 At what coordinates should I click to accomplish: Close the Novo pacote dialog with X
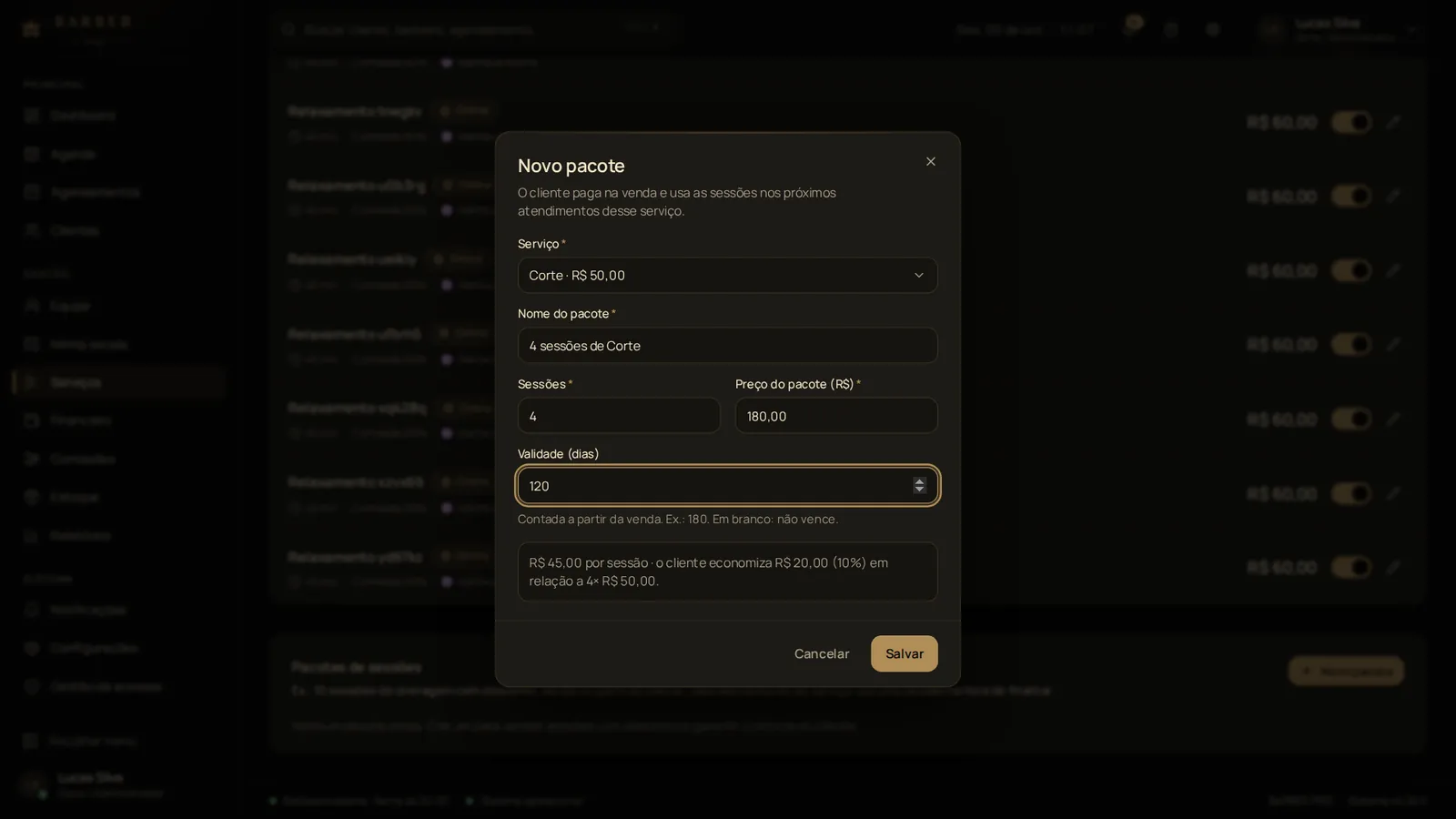point(930,162)
